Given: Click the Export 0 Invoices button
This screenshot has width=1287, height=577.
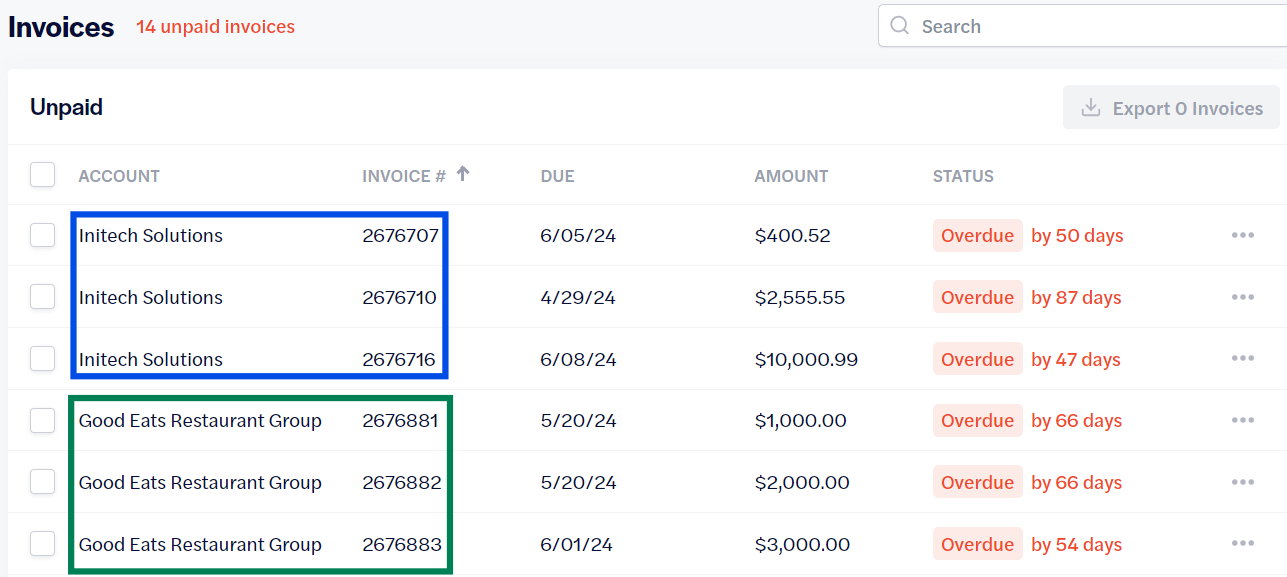Looking at the screenshot, I should pos(1171,108).
